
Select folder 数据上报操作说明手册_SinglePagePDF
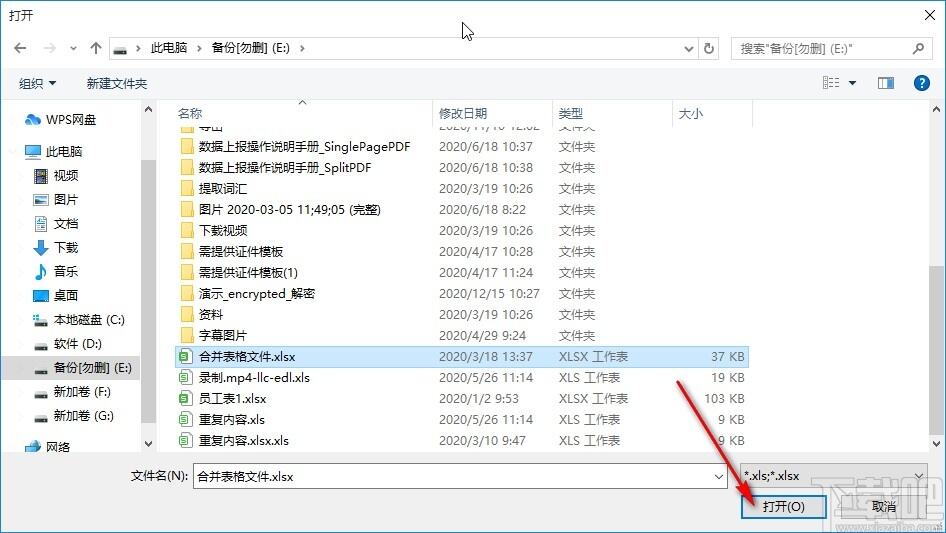[305, 147]
